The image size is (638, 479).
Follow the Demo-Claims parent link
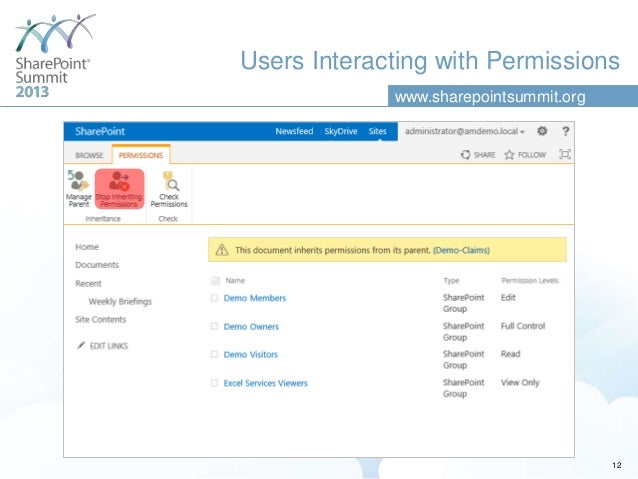coord(461,250)
